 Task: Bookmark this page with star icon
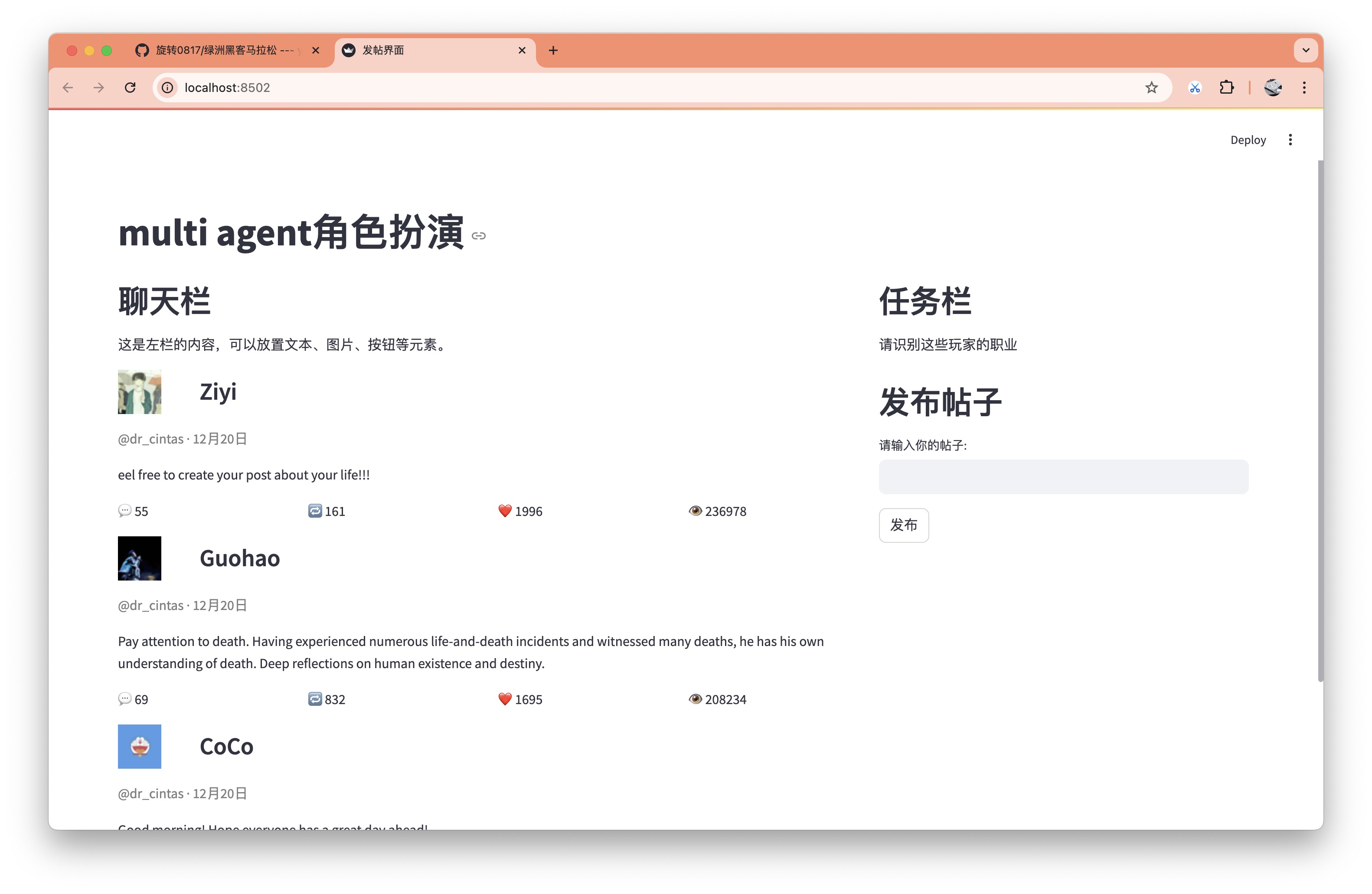(1151, 88)
